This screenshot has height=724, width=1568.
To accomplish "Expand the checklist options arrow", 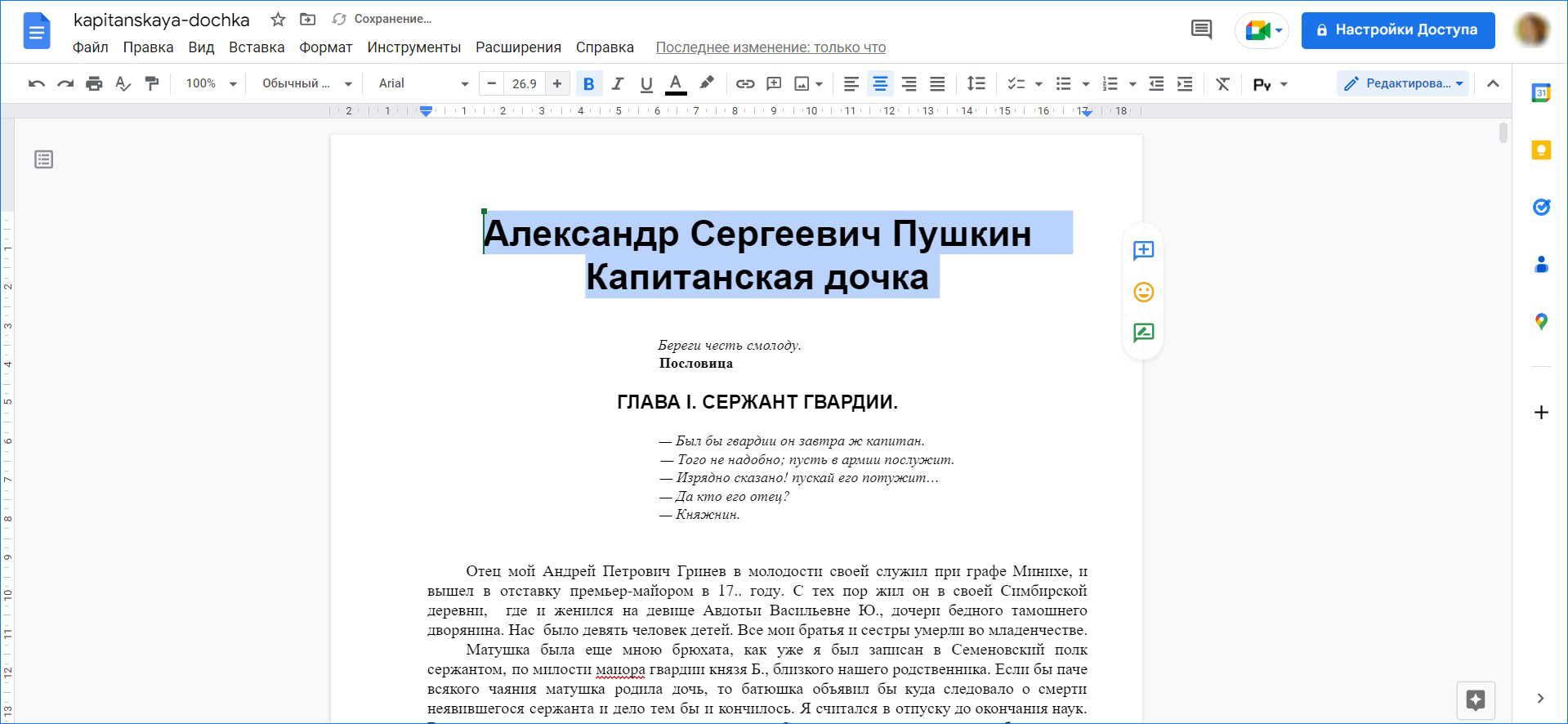I will 1039,83.
